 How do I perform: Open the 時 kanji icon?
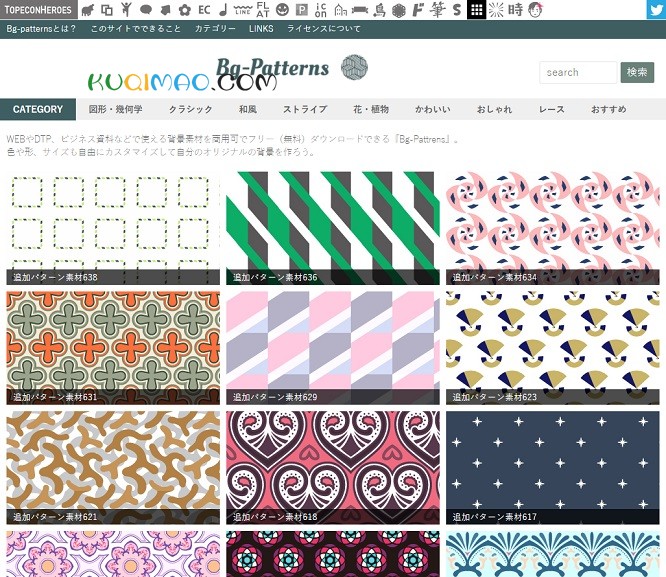pos(515,9)
